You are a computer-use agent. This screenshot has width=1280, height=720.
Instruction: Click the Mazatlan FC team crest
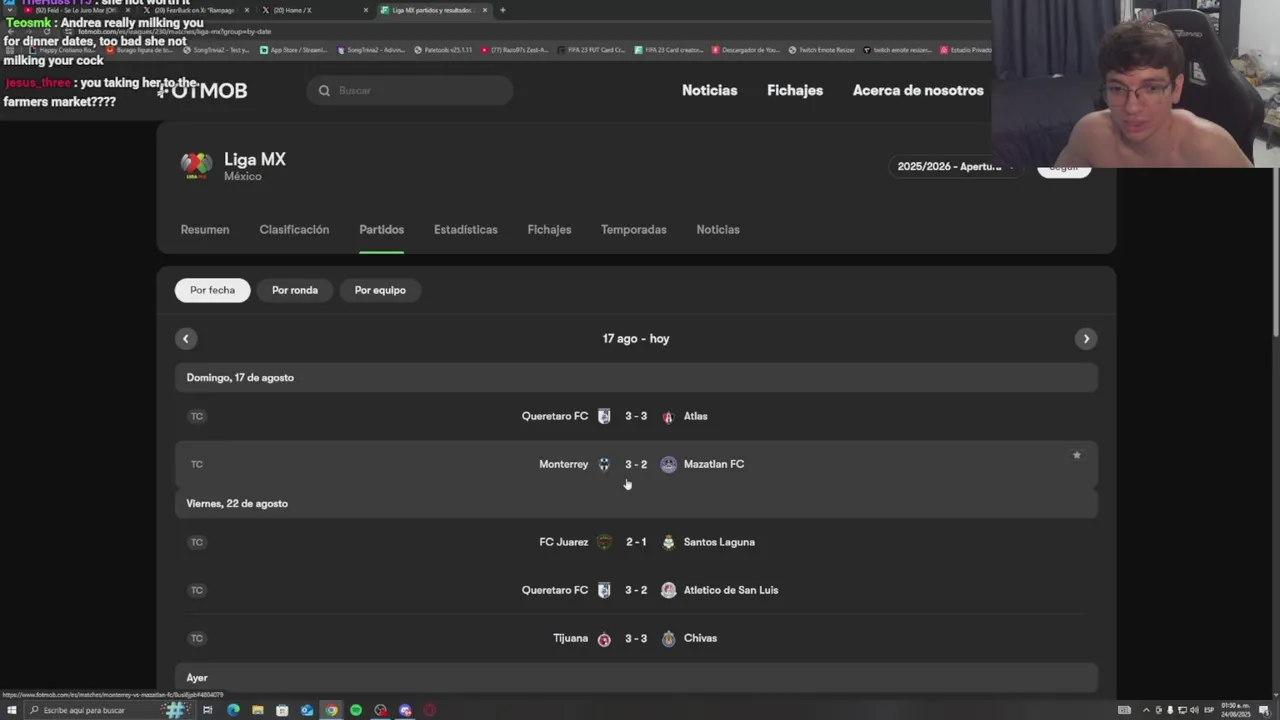tap(668, 464)
